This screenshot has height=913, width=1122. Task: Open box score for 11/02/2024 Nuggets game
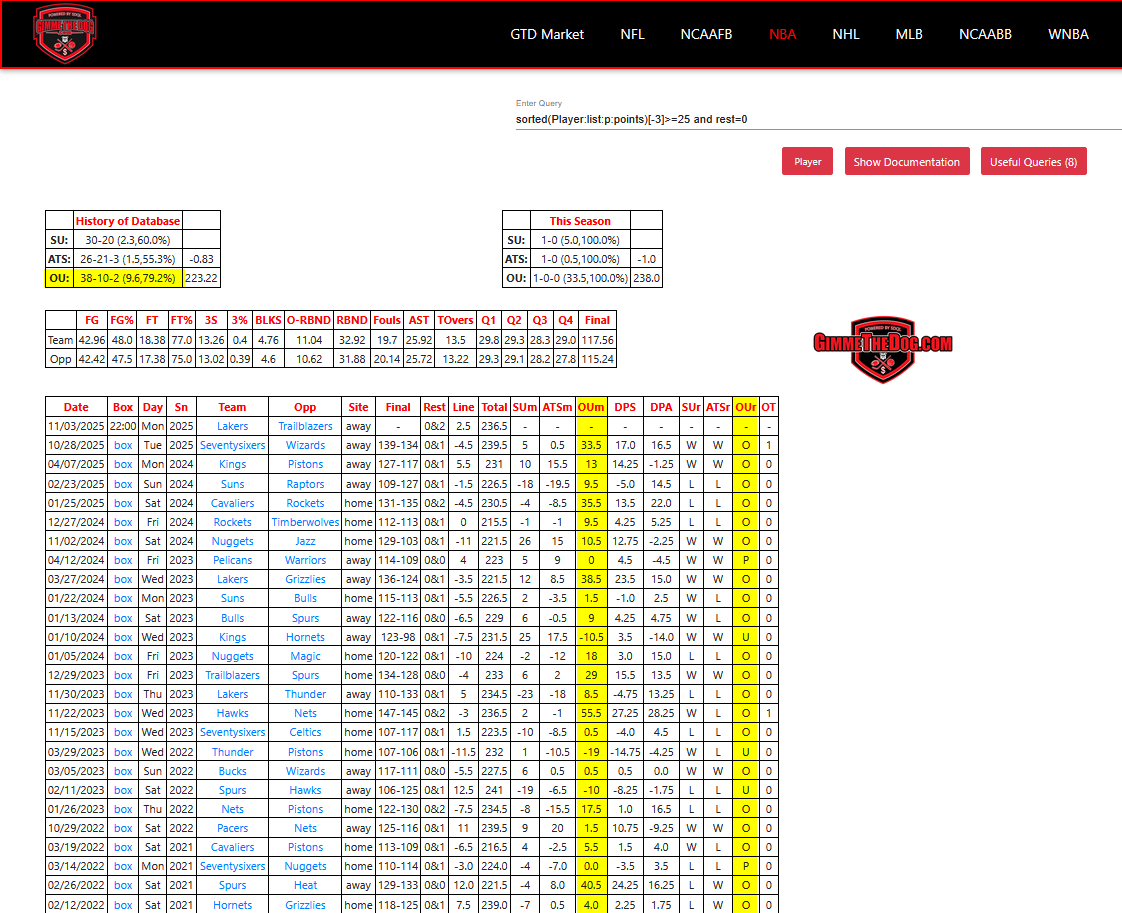pyautogui.click(x=123, y=542)
